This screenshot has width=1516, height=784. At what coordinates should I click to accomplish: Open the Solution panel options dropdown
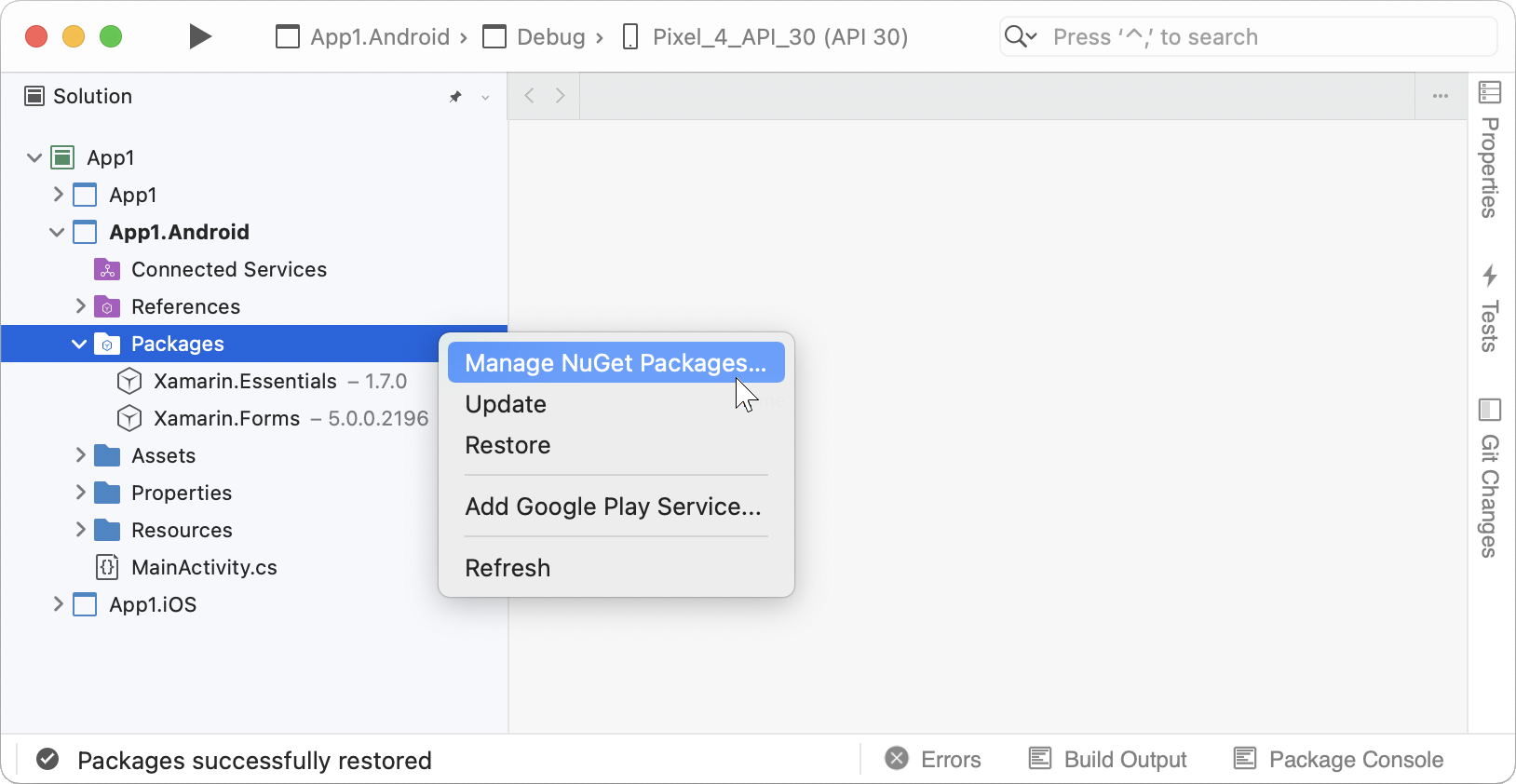click(x=485, y=97)
